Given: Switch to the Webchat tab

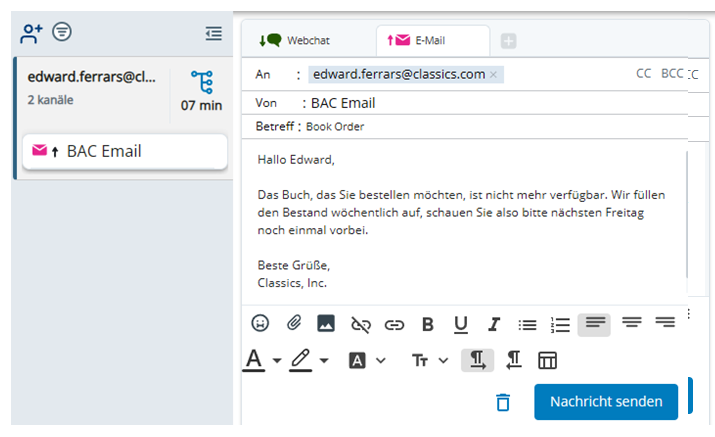Looking at the screenshot, I should click(x=294, y=41).
